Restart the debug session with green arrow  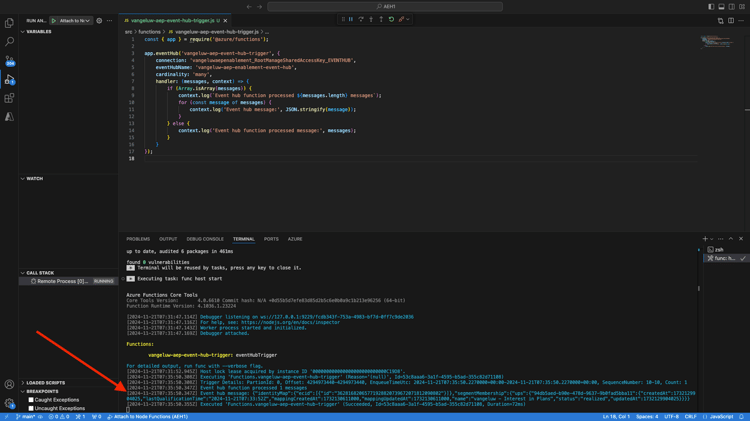click(391, 19)
